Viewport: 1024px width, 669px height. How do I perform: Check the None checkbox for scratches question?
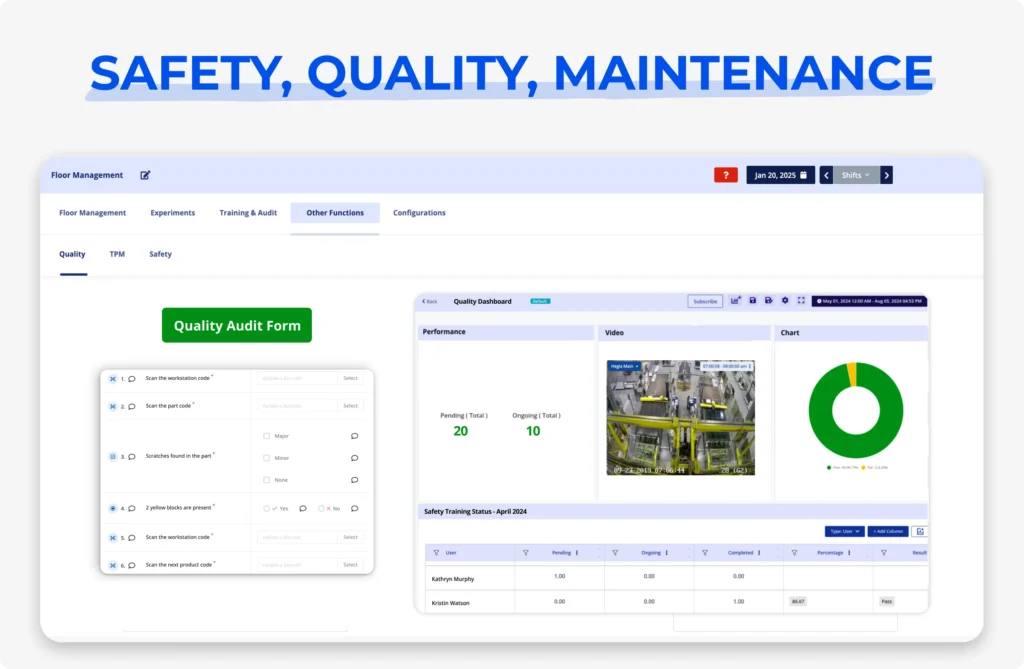tap(269, 480)
